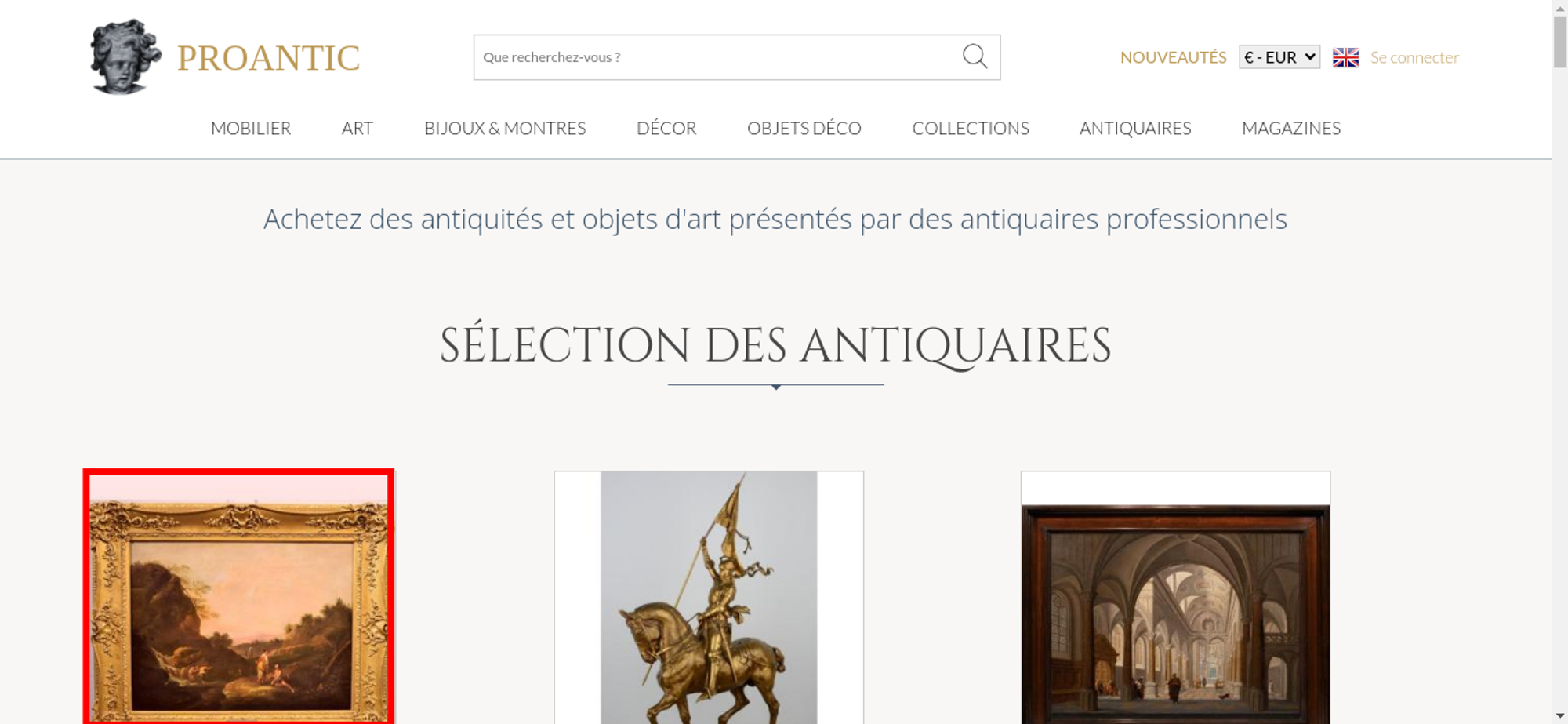Screen dimensions: 1568x724
Task: Open the OBJETS DÉCO menu
Action: [804, 128]
